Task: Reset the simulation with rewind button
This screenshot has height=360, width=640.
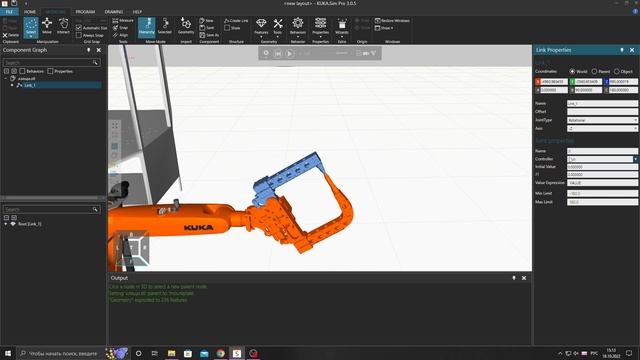Action: click(x=278, y=53)
